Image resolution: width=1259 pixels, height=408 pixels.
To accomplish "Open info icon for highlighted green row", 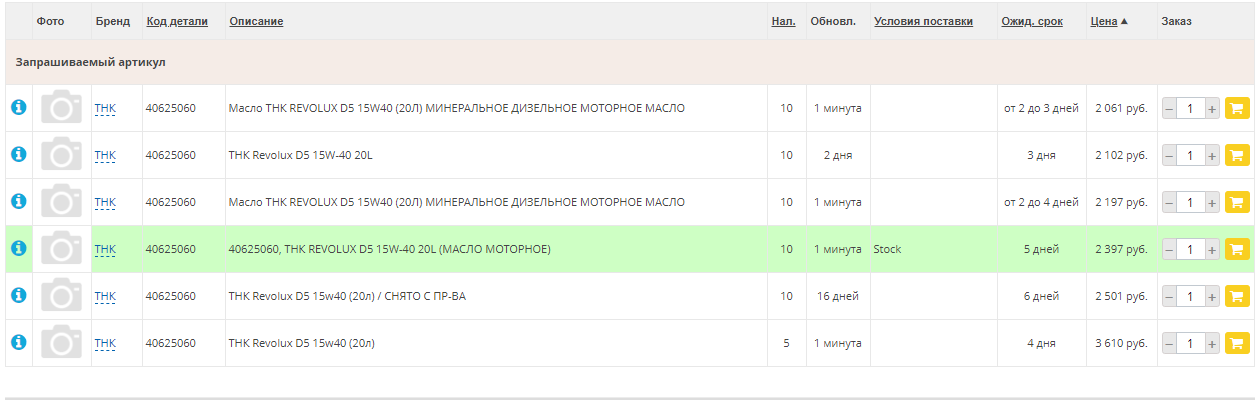I will pyautogui.click(x=18, y=248).
